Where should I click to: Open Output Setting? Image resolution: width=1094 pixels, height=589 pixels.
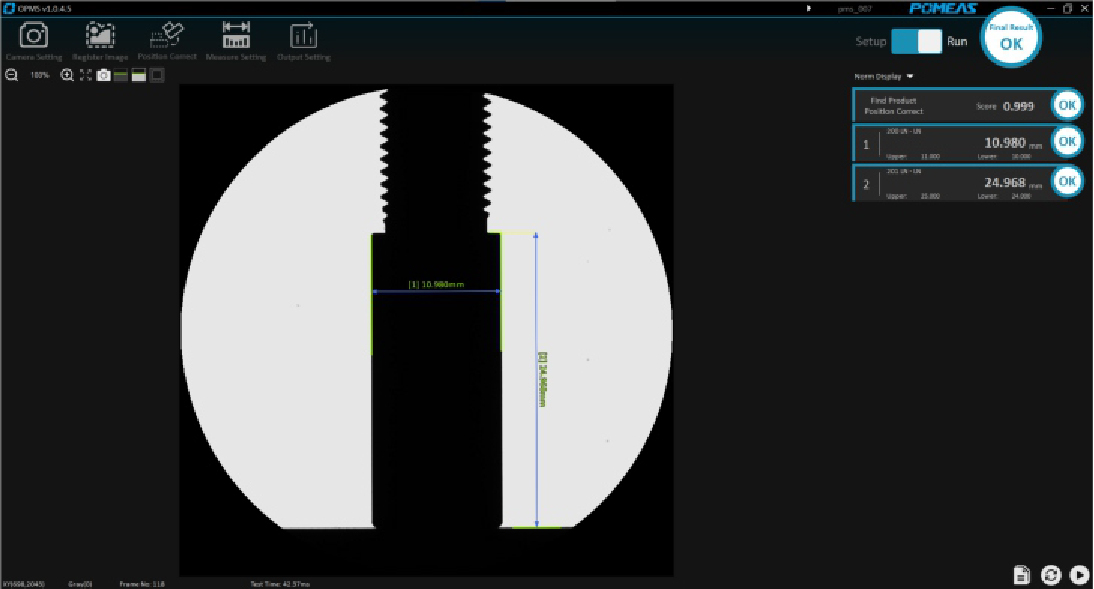[304, 42]
